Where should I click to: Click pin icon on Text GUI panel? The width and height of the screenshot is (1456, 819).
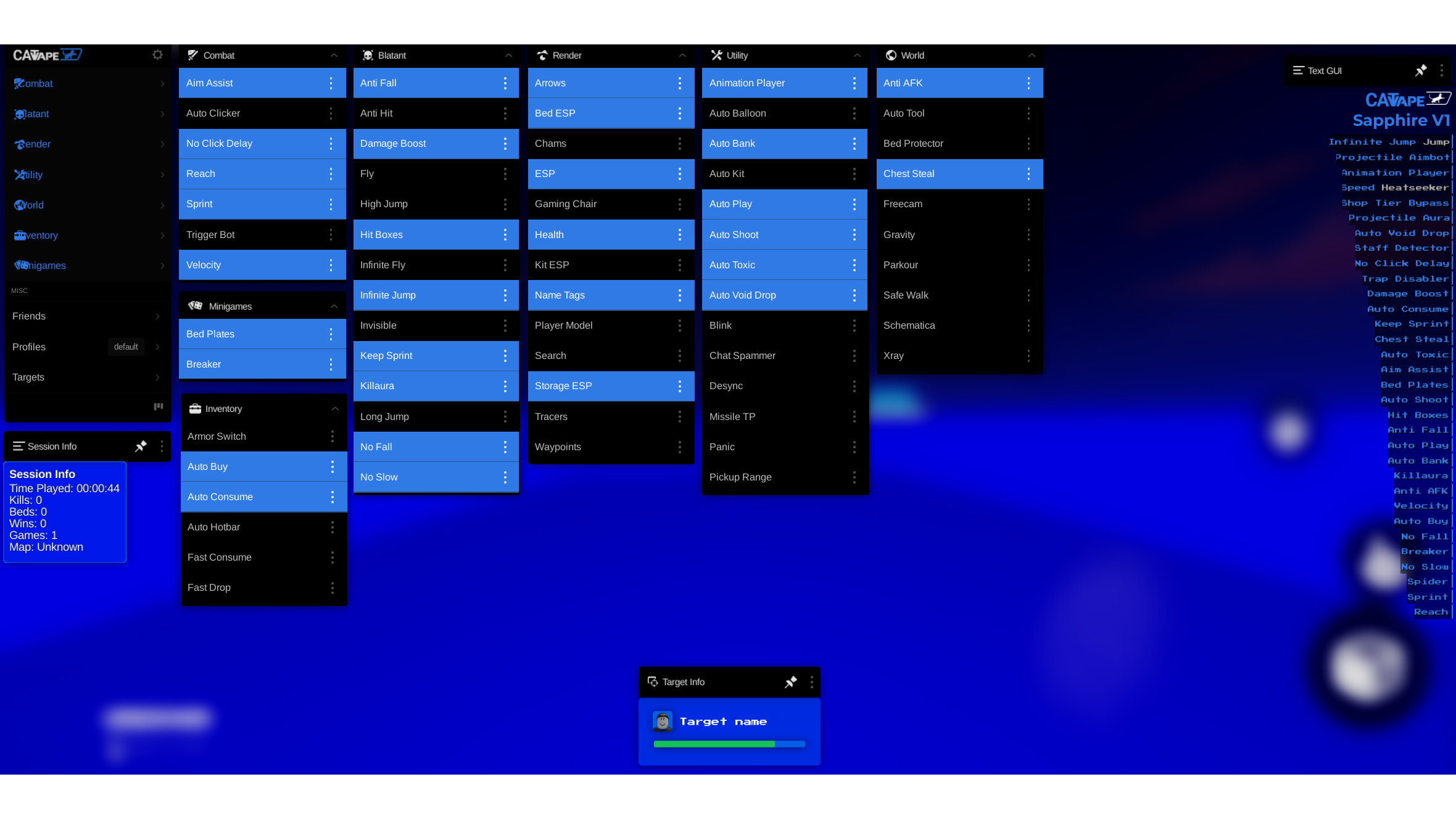1421,70
